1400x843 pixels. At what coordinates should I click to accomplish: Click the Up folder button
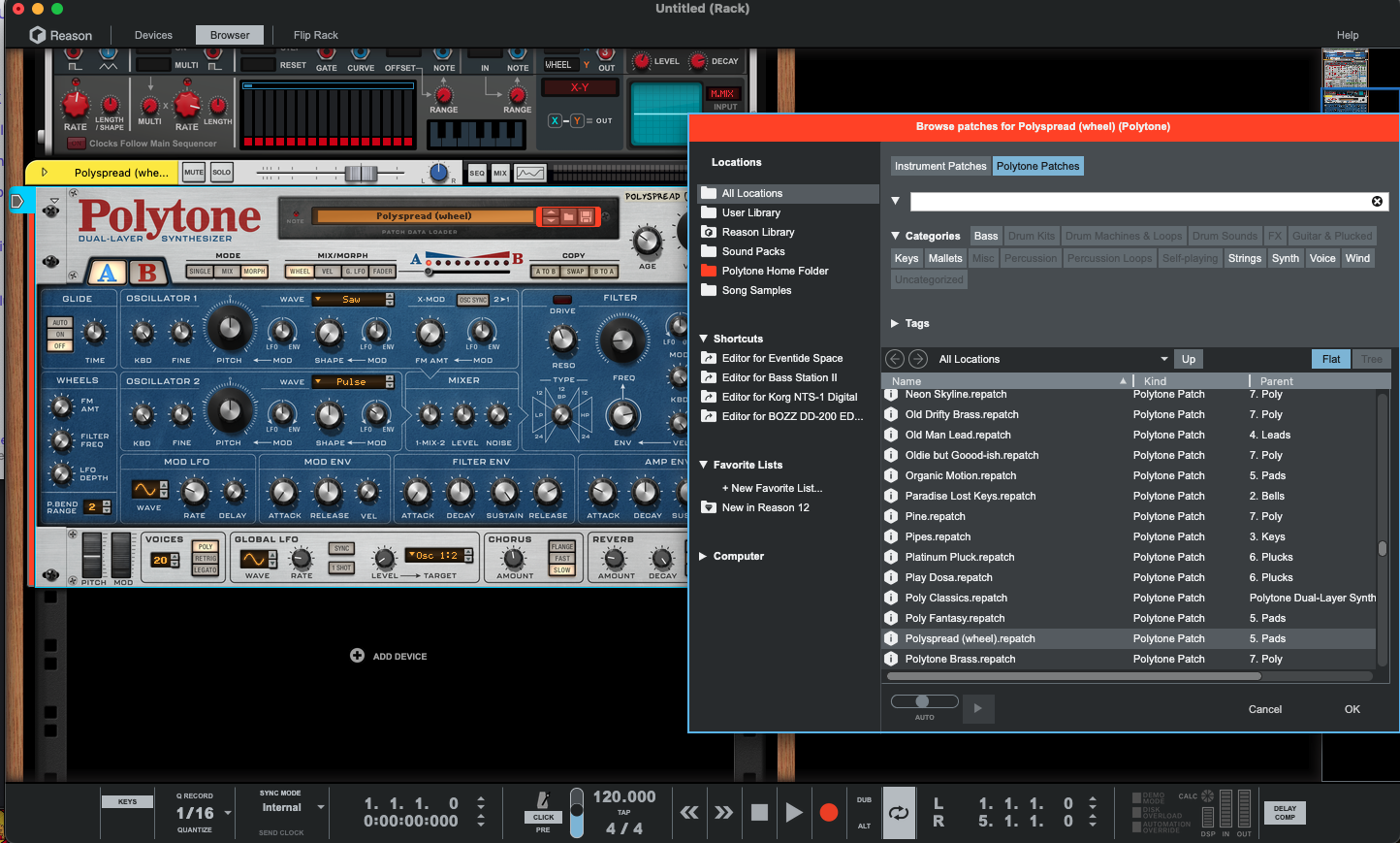pos(1189,359)
